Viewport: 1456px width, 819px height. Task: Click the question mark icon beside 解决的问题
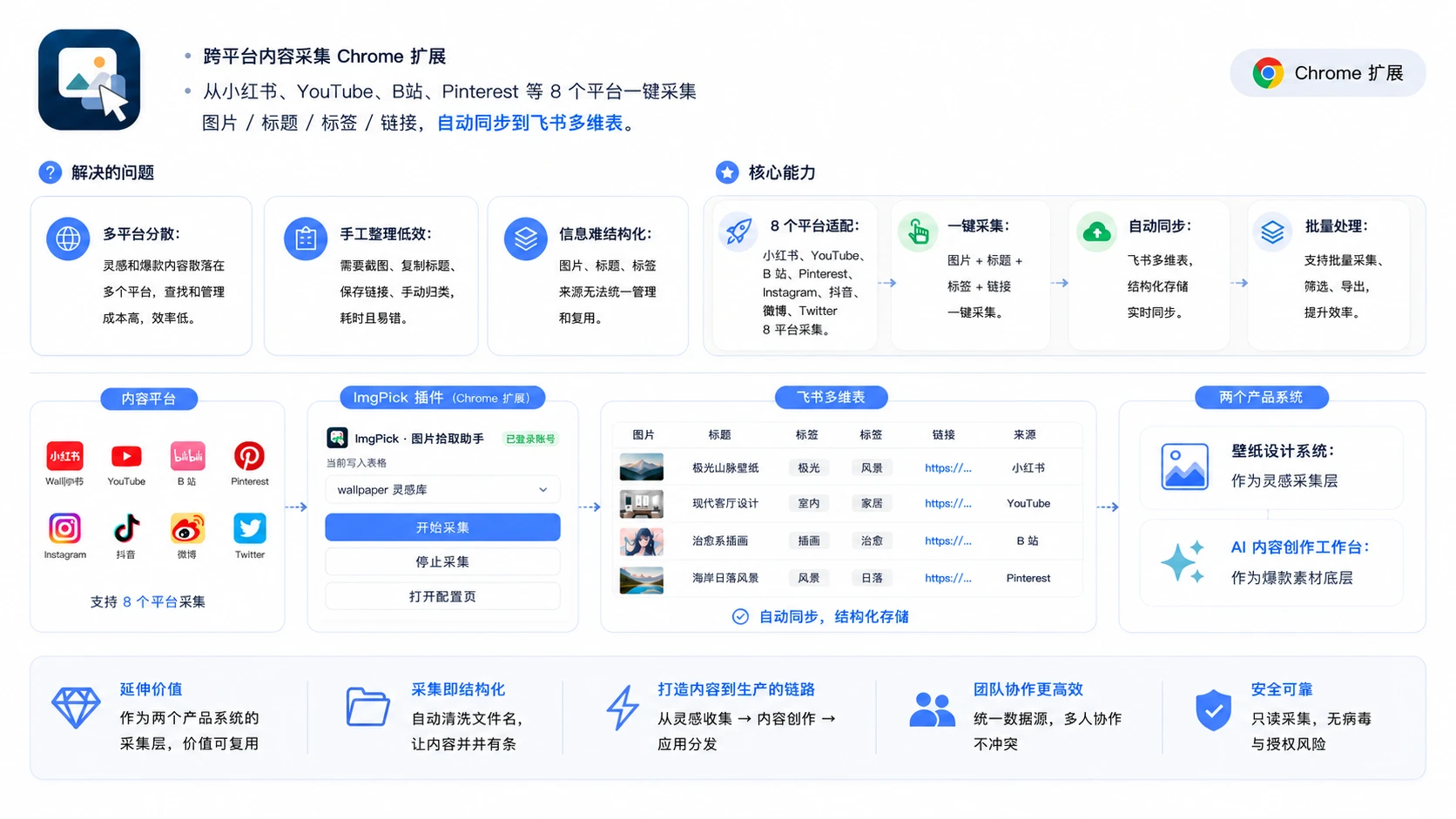point(50,172)
